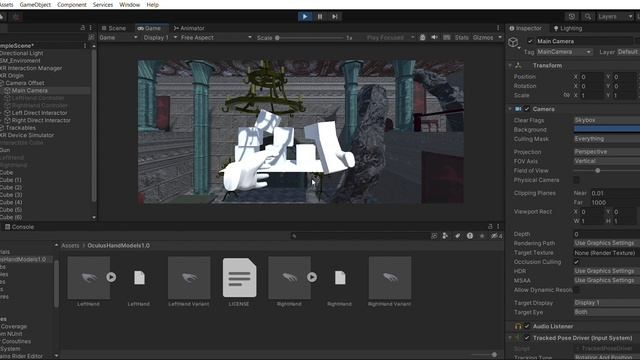Click the Position X field
This screenshot has width=640, height=360.
coord(591,77)
